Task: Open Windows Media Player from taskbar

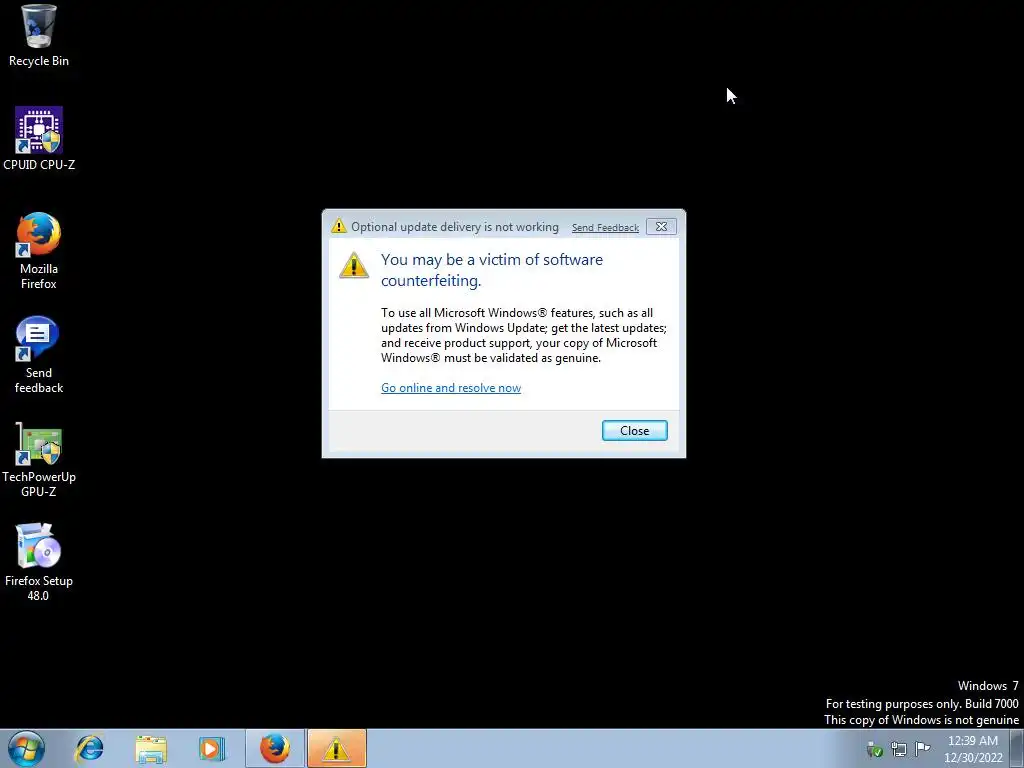Action: point(212,748)
